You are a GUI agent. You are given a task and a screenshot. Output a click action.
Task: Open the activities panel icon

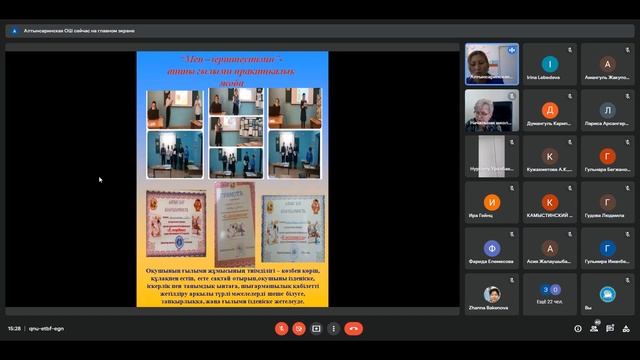626,329
